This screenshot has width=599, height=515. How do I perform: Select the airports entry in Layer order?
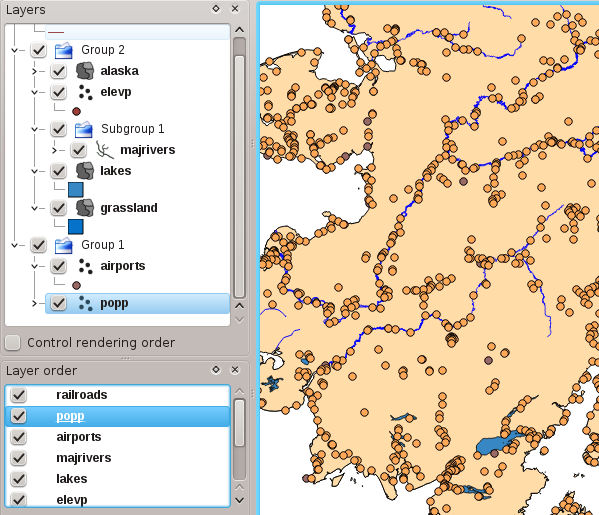click(x=79, y=437)
